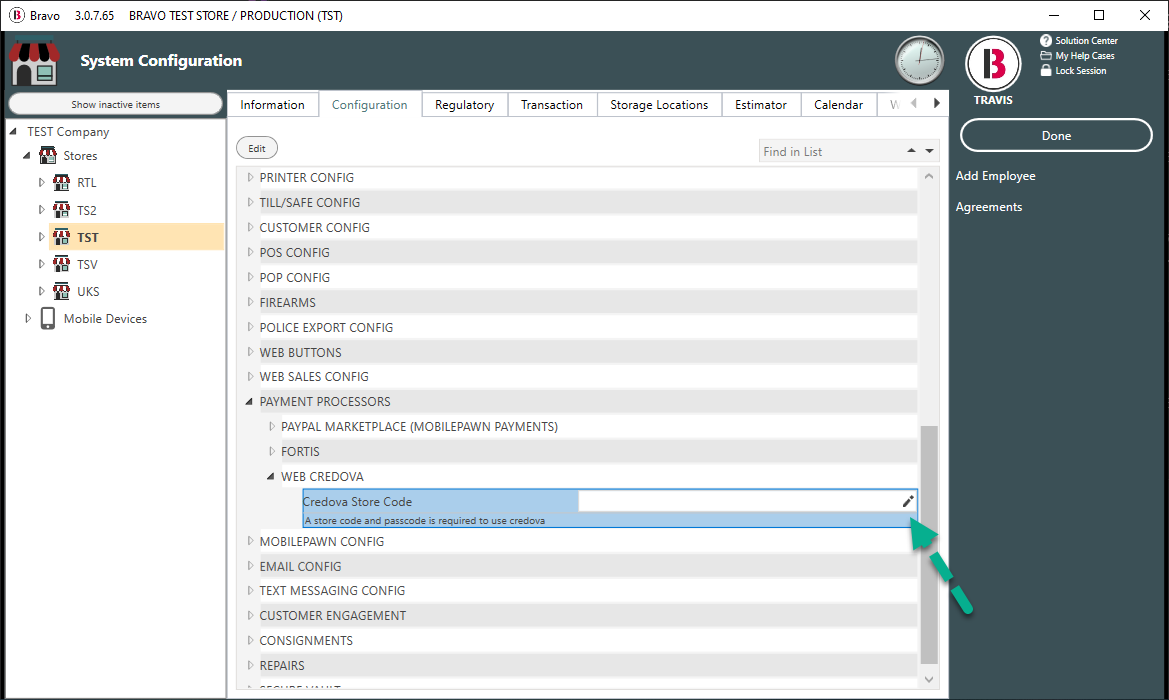Toggle Show inactive items
Screen dimensions: 1169x700
[115, 104]
